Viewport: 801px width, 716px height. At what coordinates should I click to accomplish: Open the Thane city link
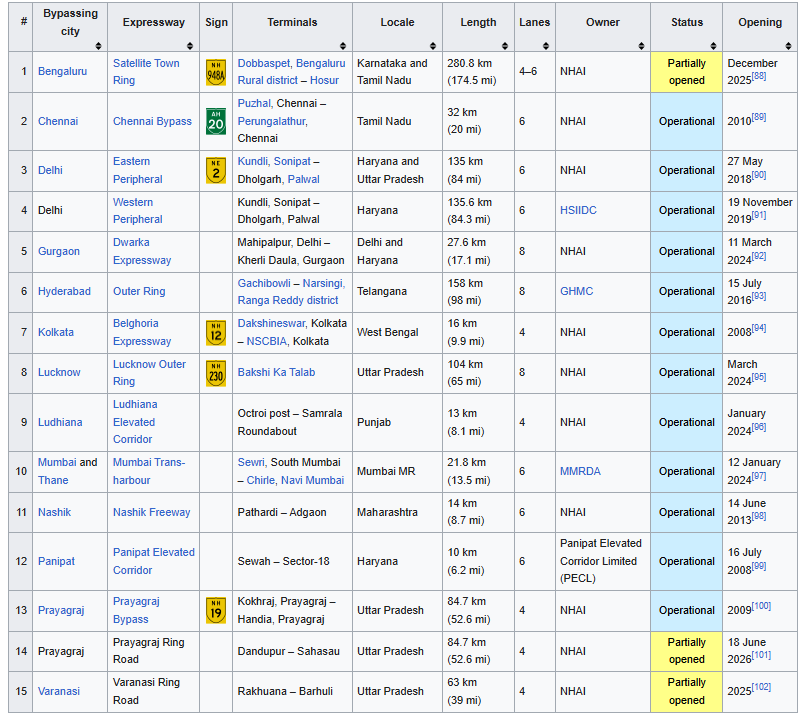(53, 481)
